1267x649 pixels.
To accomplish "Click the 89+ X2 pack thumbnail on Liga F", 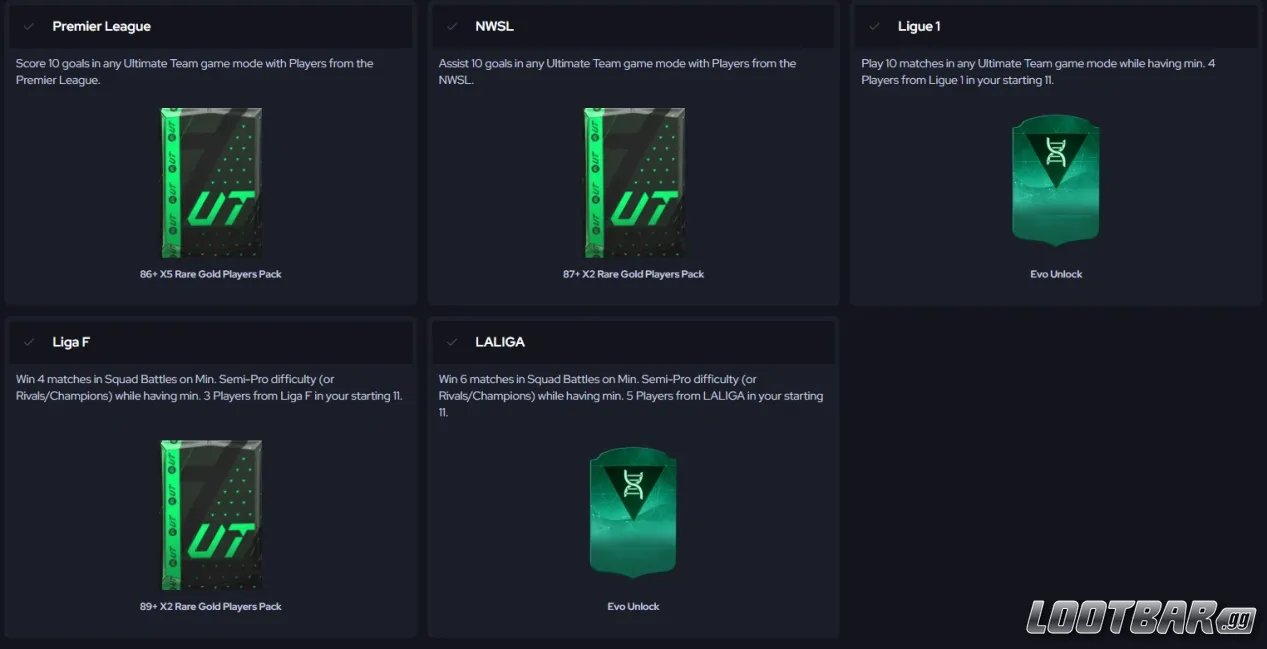I will point(211,514).
